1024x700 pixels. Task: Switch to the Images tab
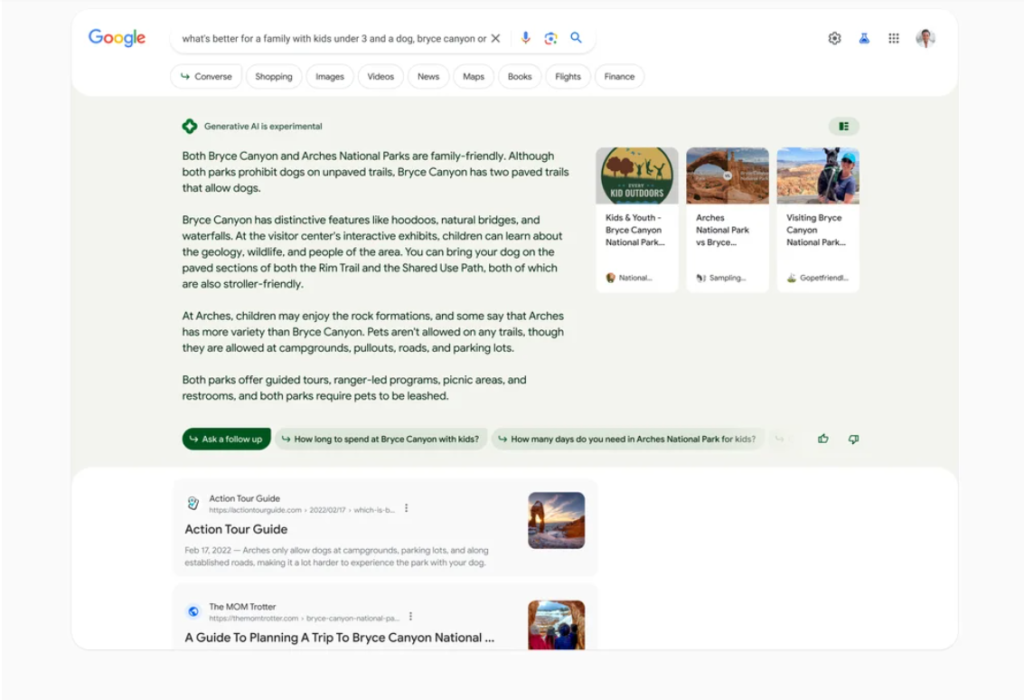(330, 76)
